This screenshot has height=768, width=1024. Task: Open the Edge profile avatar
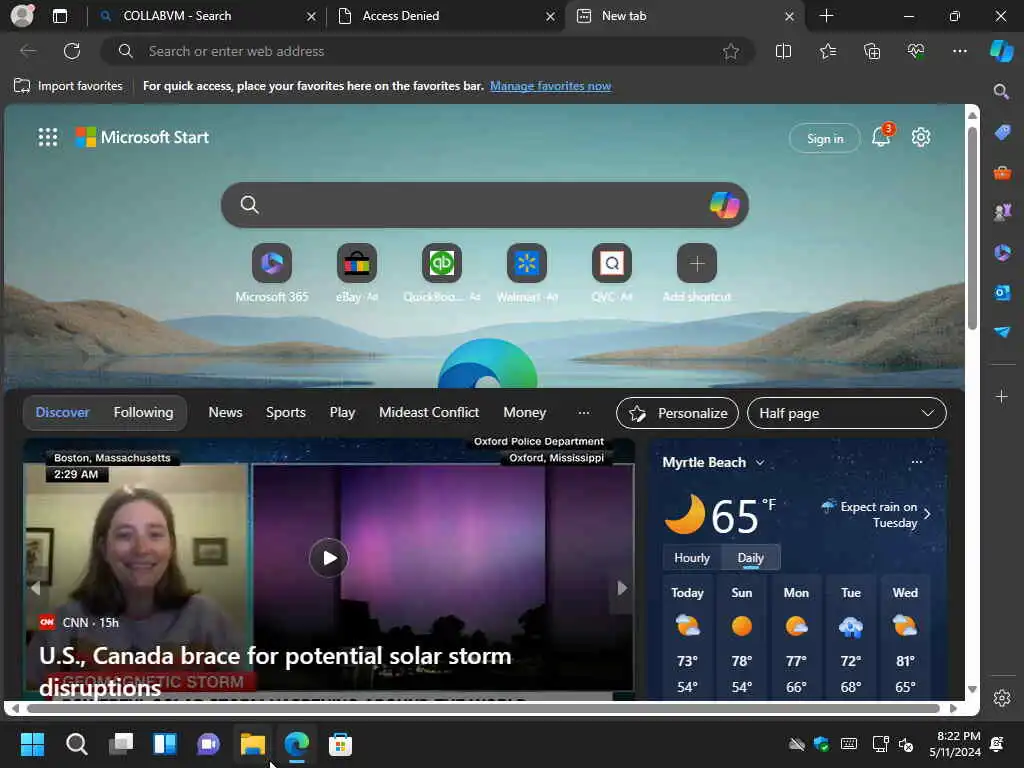coord(22,15)
